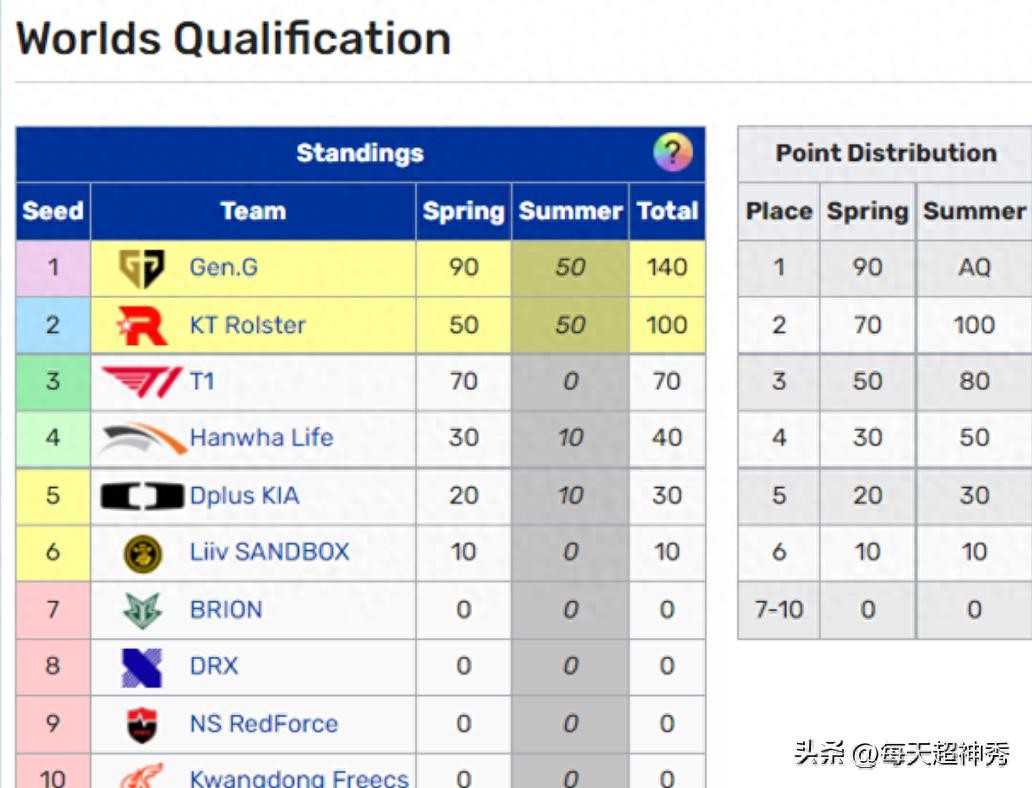1032x788 pixels.
Task: Open the NS RedForce link
Action: pos(263,724)
